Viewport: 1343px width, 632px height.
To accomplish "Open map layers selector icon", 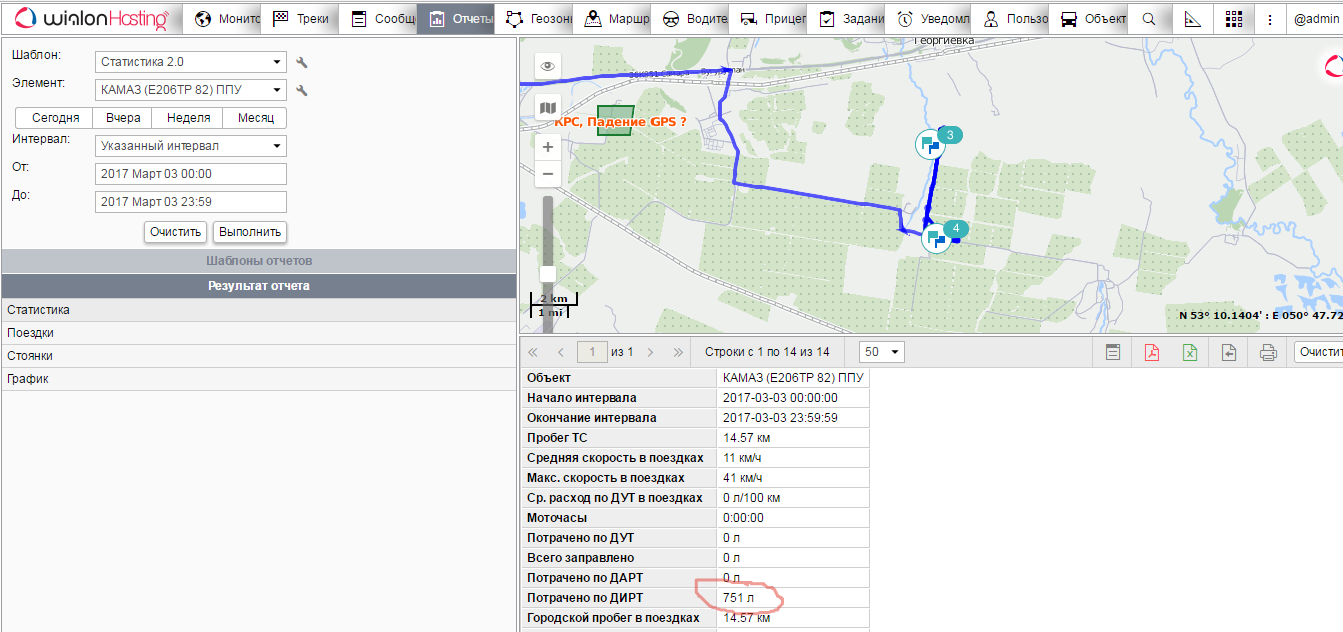I will pyautogui.click(x=548, y=107).
